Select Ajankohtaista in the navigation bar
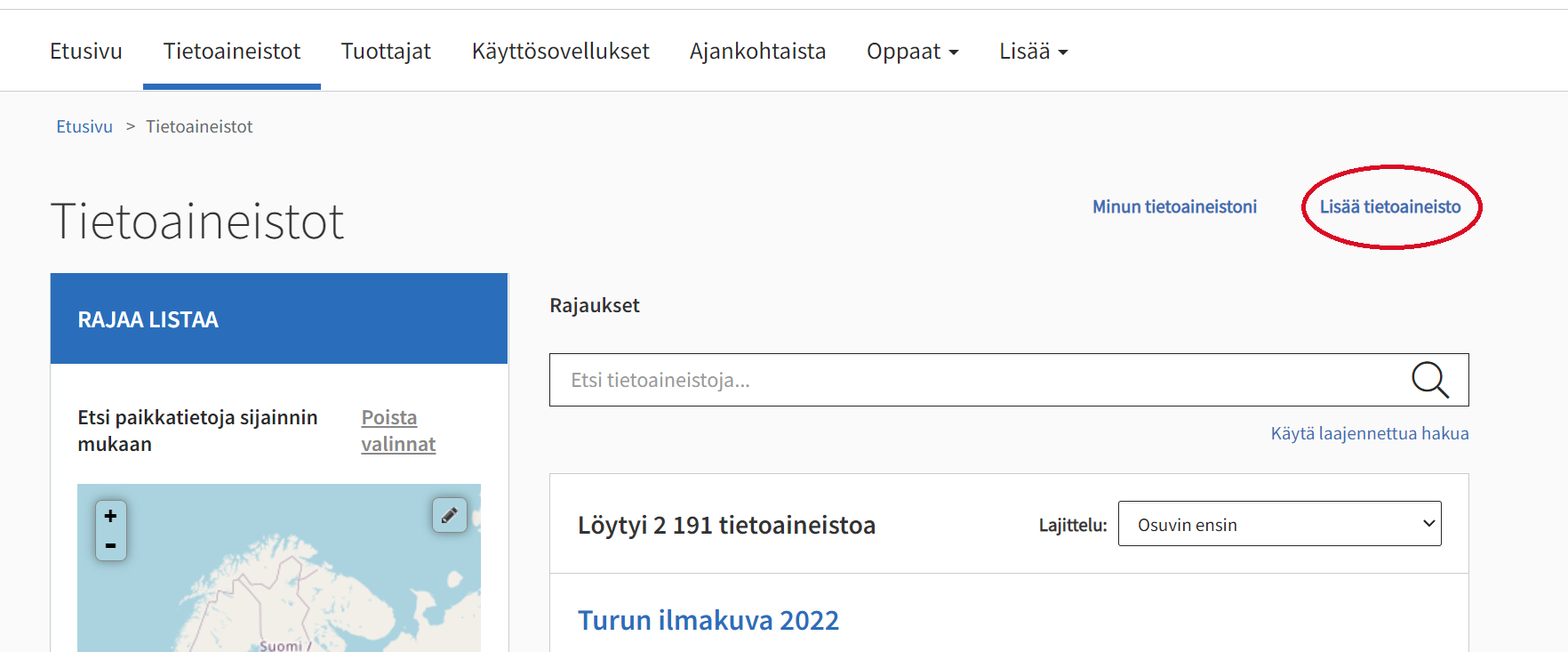This screenshot has height=652, width=1568. point(758,52)
